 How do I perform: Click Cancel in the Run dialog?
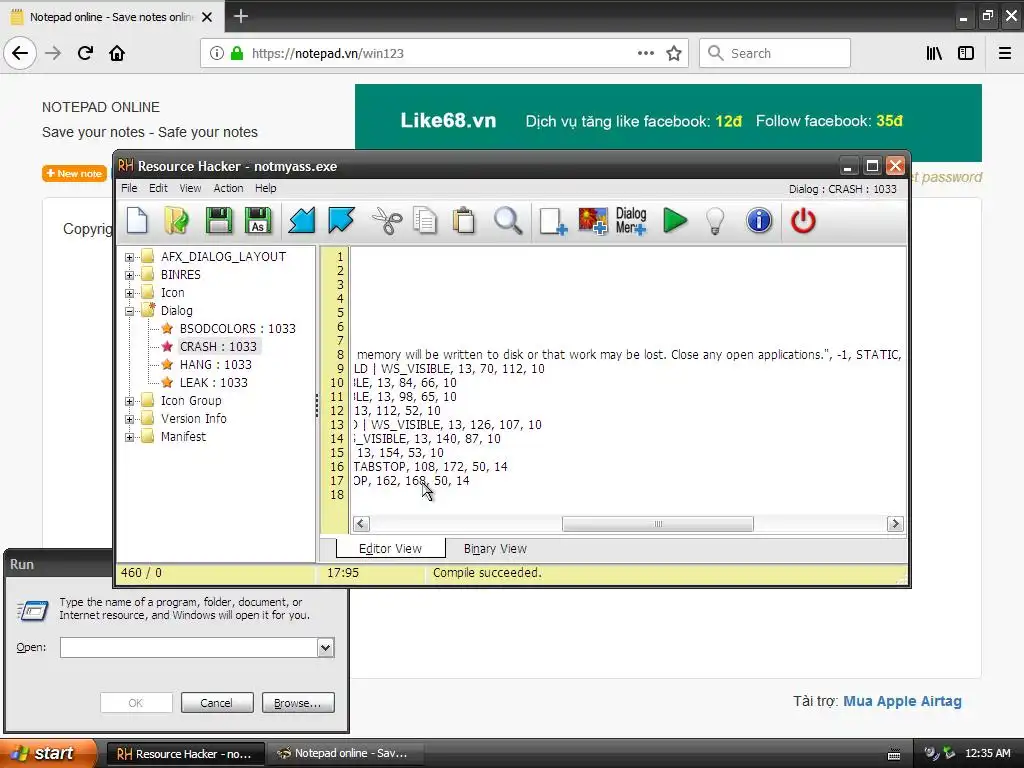[x=217, y=703]
